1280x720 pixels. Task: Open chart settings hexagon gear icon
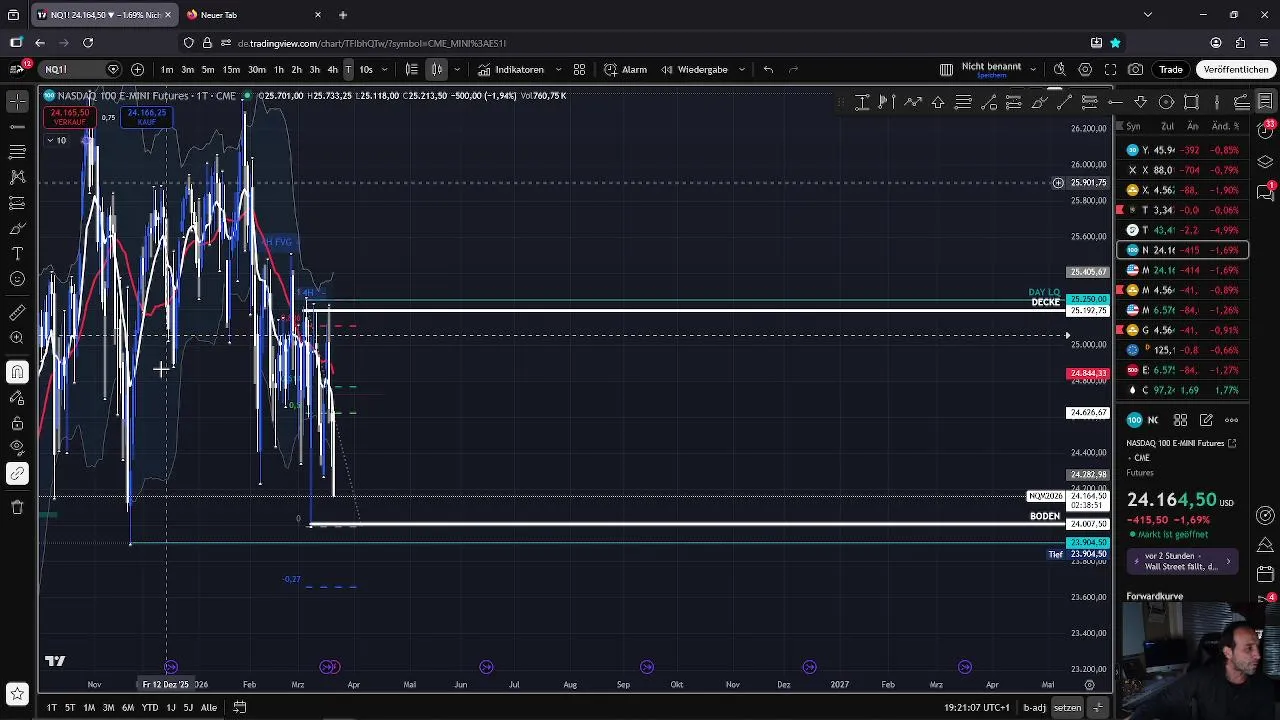tap(1085, 69)
